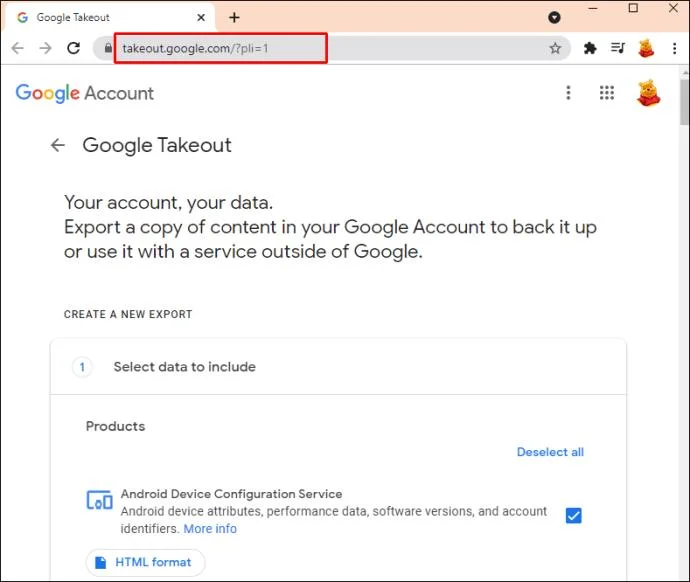Go back using arrow beside Google Takeout
Screen dimensions: 690x582
point(58,145)
